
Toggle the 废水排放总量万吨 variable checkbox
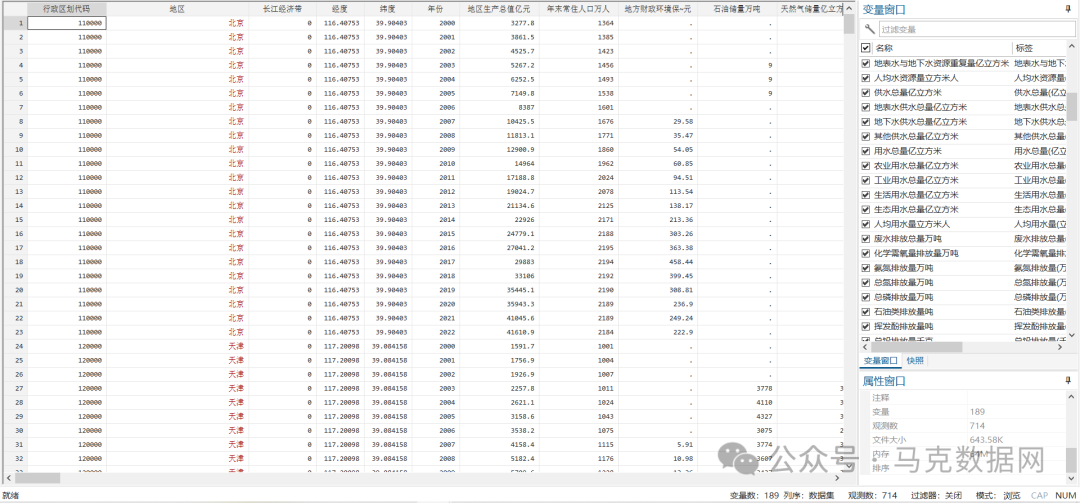(866, 239)
